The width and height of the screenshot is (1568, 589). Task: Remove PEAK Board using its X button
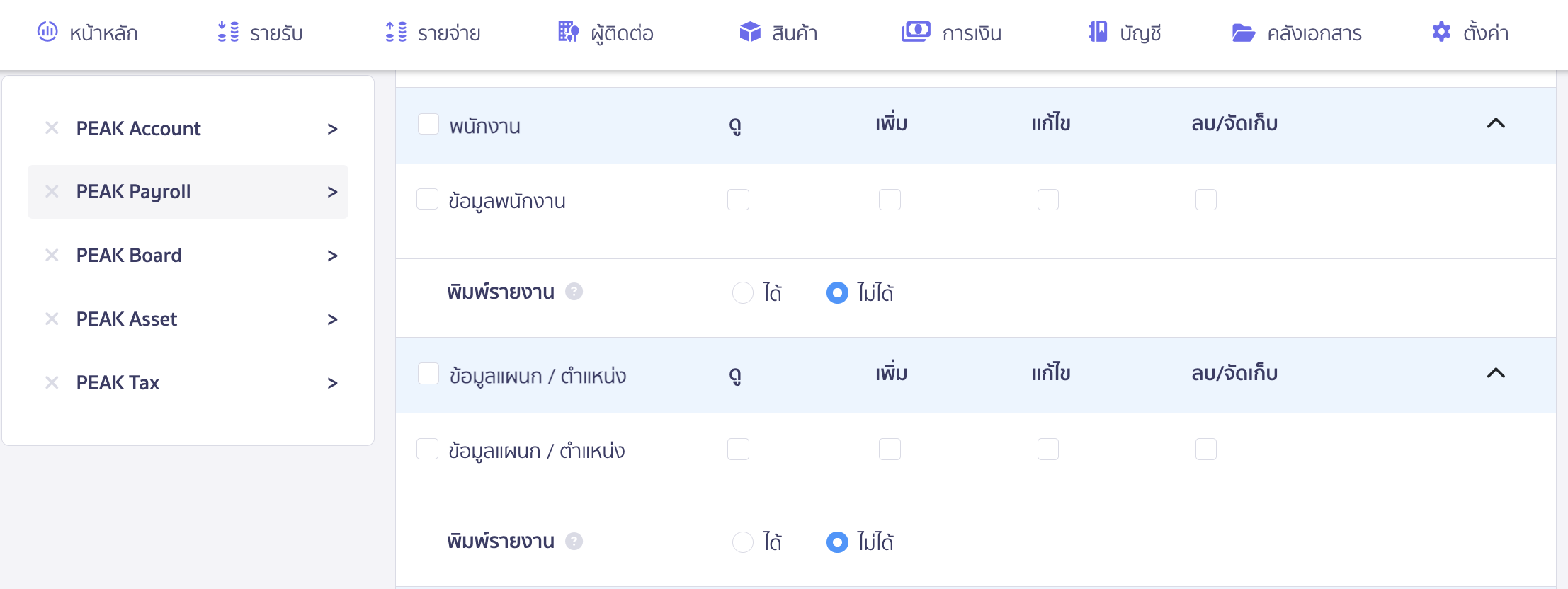click(x=51, y=255)
